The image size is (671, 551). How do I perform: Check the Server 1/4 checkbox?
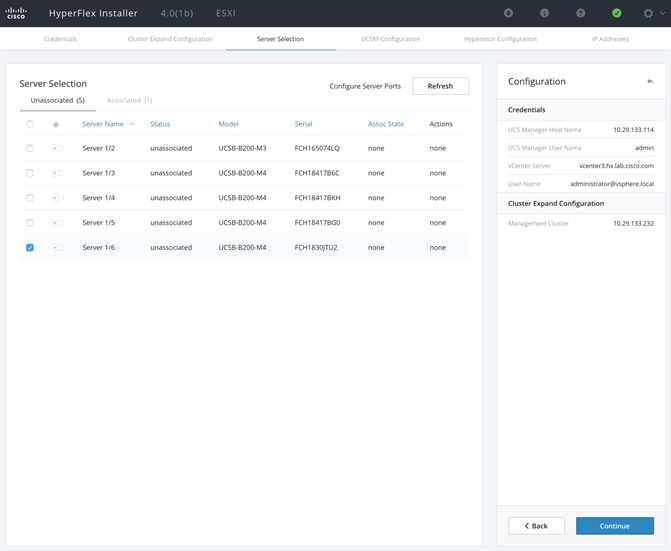click(30, 198)
